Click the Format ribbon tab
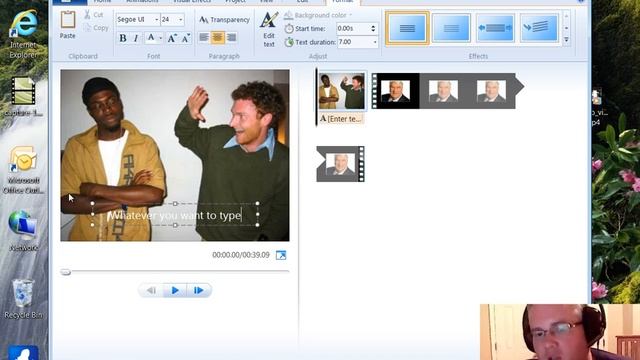Viewport: 640px width, 360px height. [342, 2]
